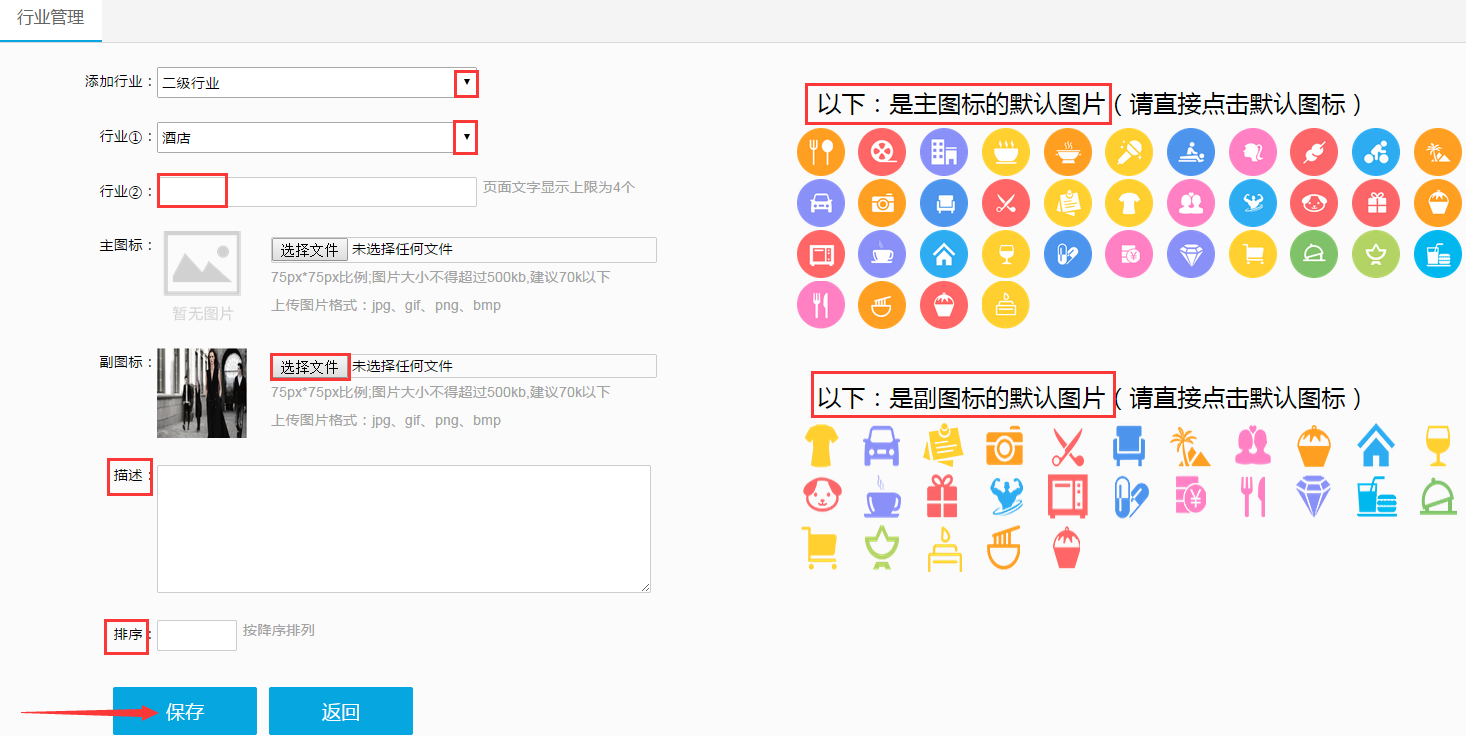Select the round yellow birthday cake icon
Viewport: 1466px width, 736px height.
[1006, 304]
